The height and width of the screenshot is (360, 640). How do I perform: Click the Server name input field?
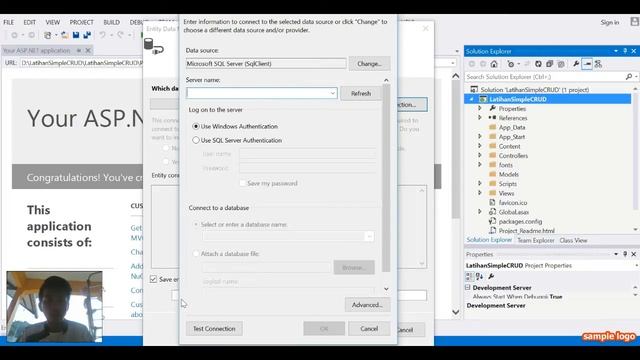pyautogui.click(x=262, y=93)
